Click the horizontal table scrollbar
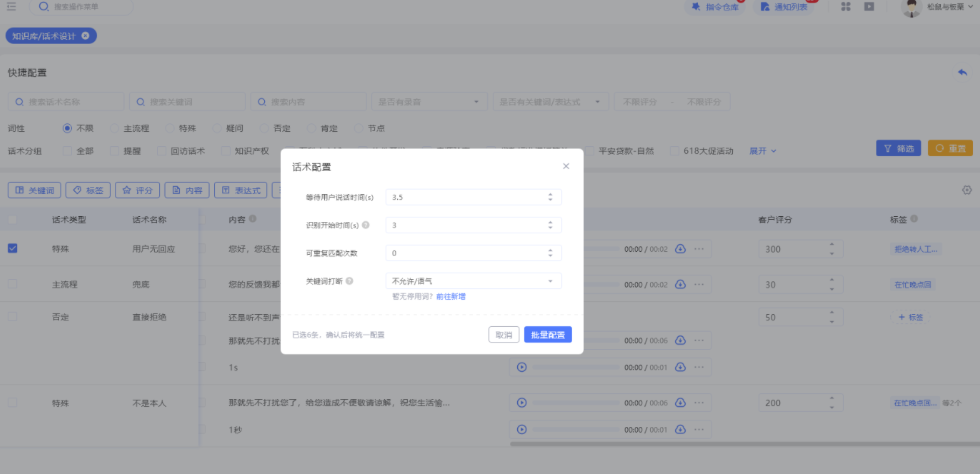 tap(744, 444)
